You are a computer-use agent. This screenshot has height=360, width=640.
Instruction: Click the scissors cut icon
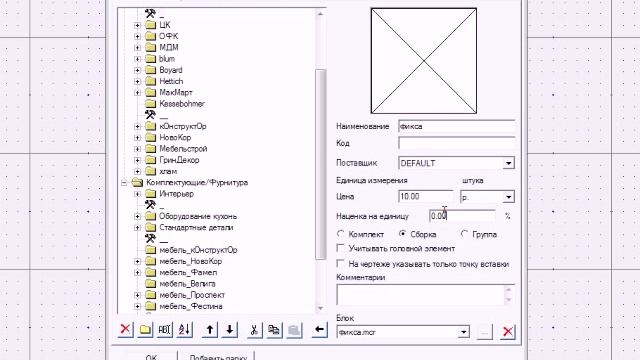tap(254, 329)
